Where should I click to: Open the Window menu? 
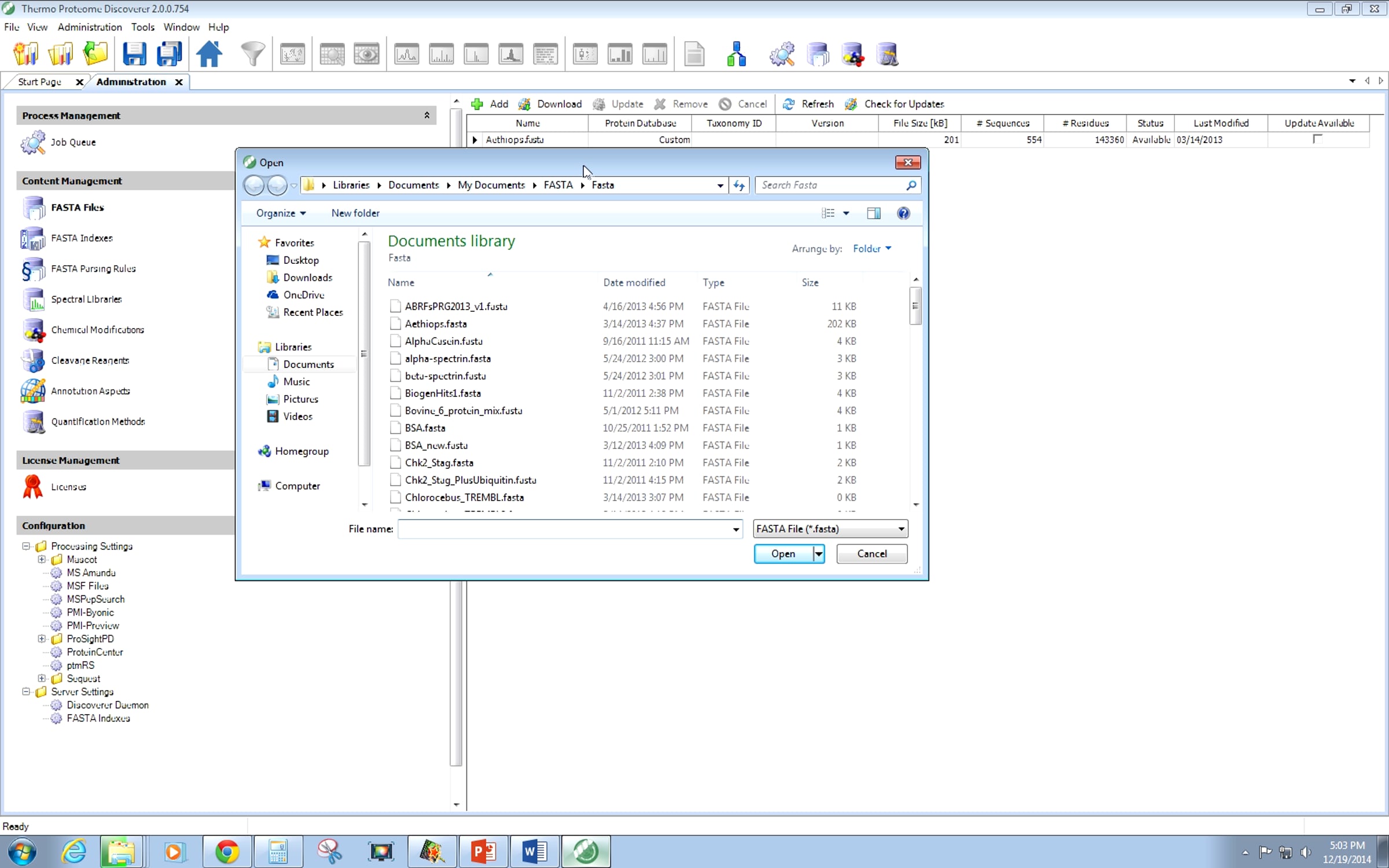(181, 27)
